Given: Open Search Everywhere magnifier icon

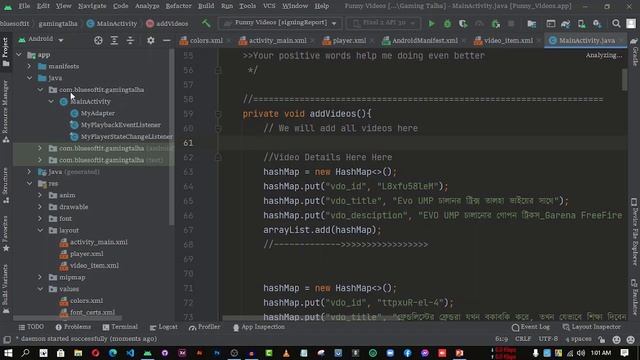Looking at the screenshot, I should [616, 24].
